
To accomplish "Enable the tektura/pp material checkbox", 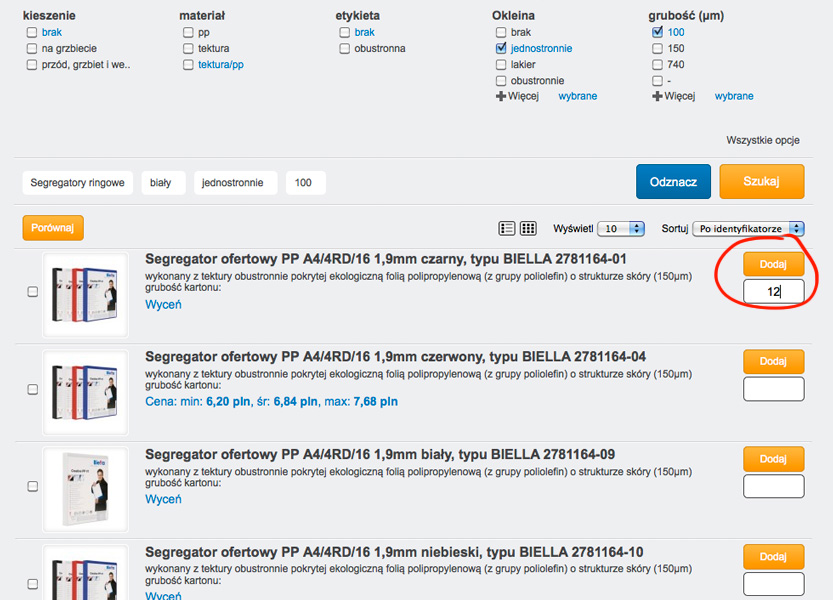I will (188, 65).
